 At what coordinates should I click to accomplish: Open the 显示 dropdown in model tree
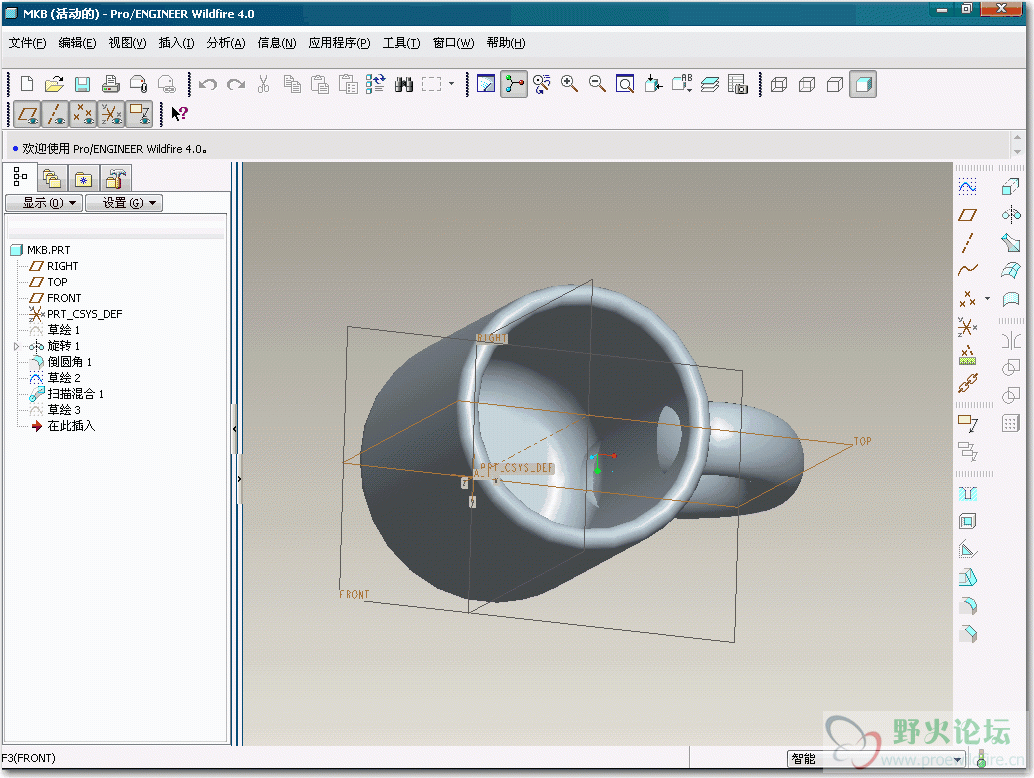pyautogui.click(x=44, y=203)
